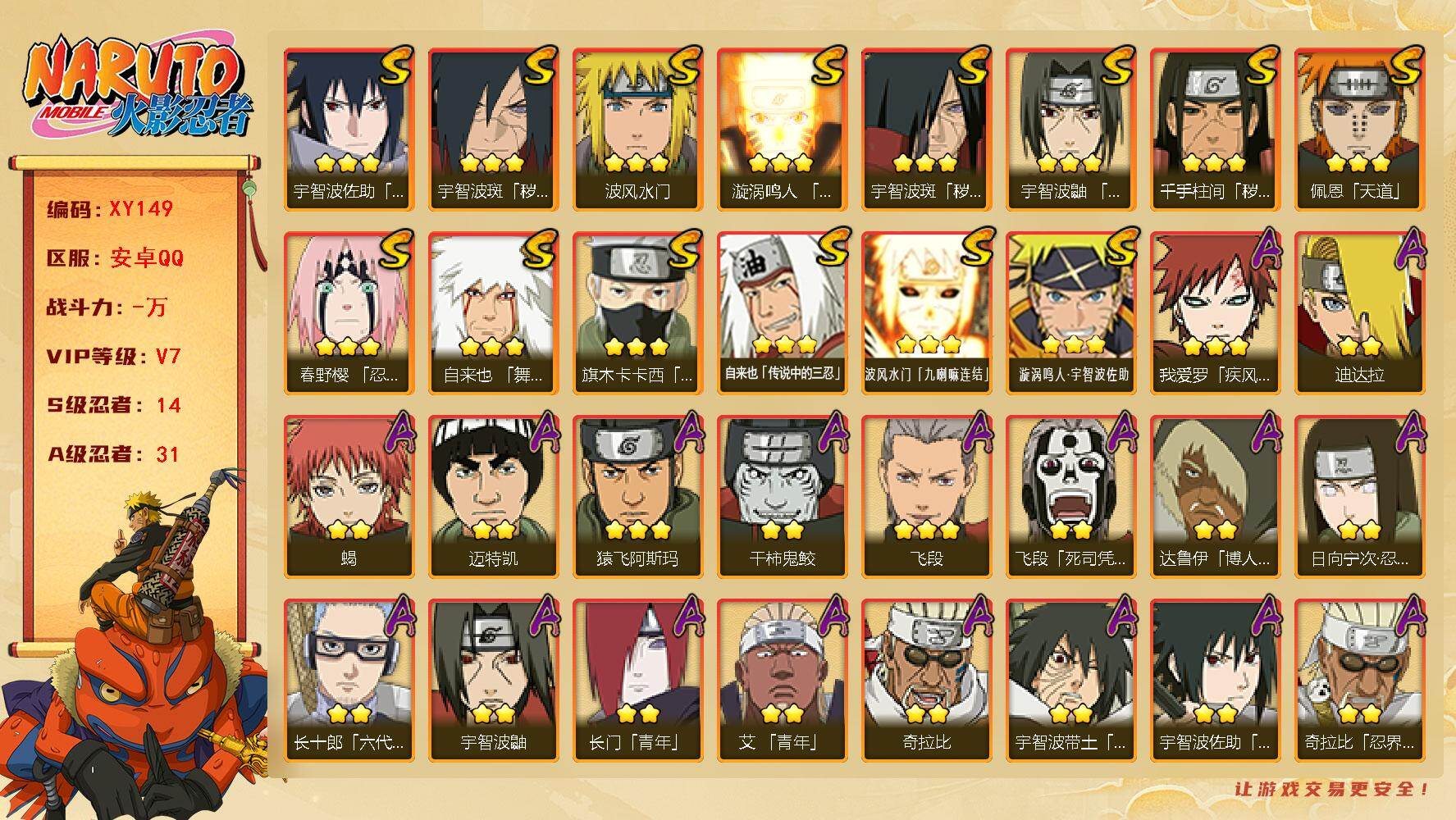Pick the 漩涡鸣人·宇智波佐助 duo card
This screenshot has height=820, width=1456.
(1070, 312)
